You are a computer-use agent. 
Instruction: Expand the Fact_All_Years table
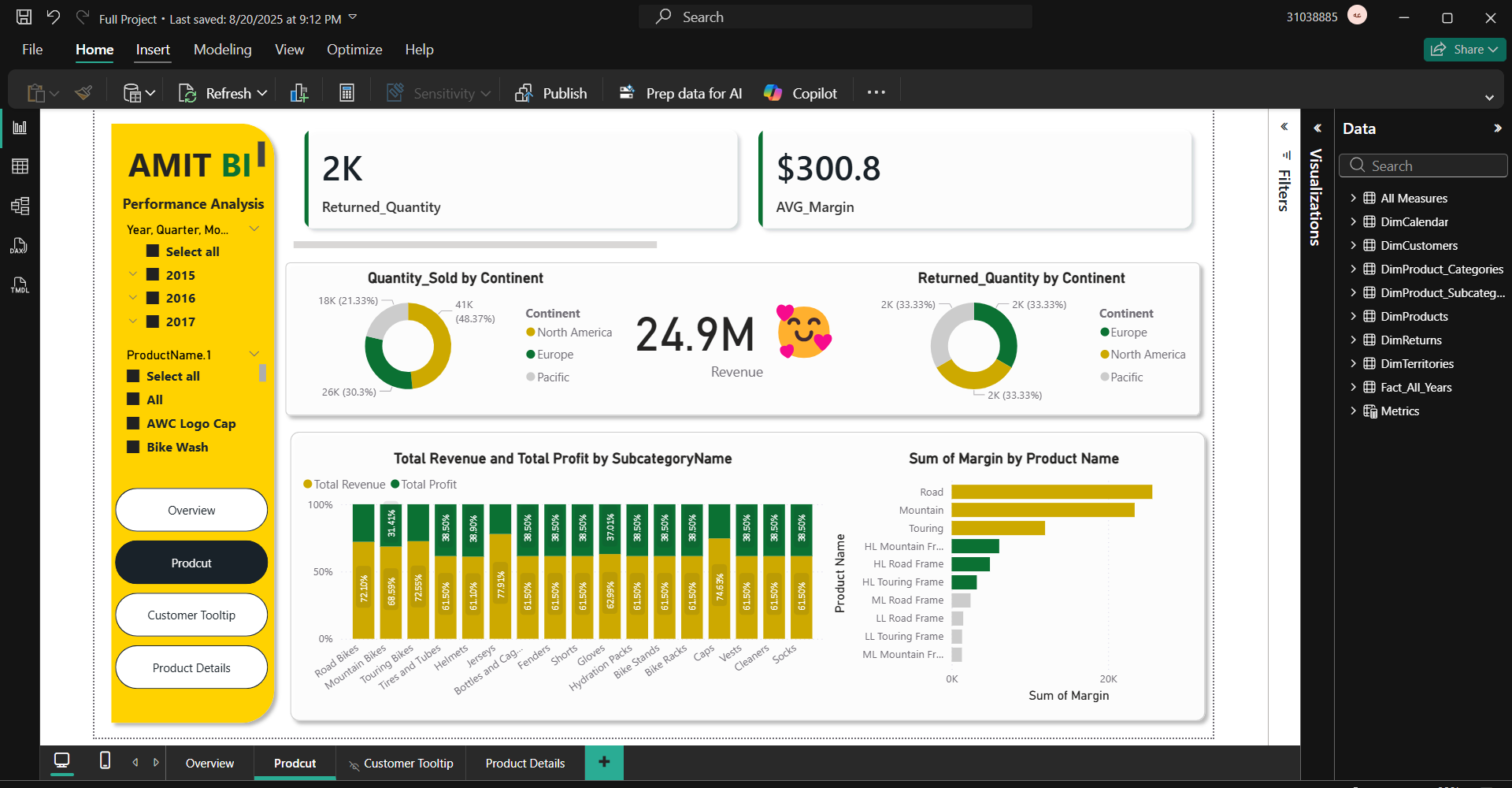[1353, 388]
